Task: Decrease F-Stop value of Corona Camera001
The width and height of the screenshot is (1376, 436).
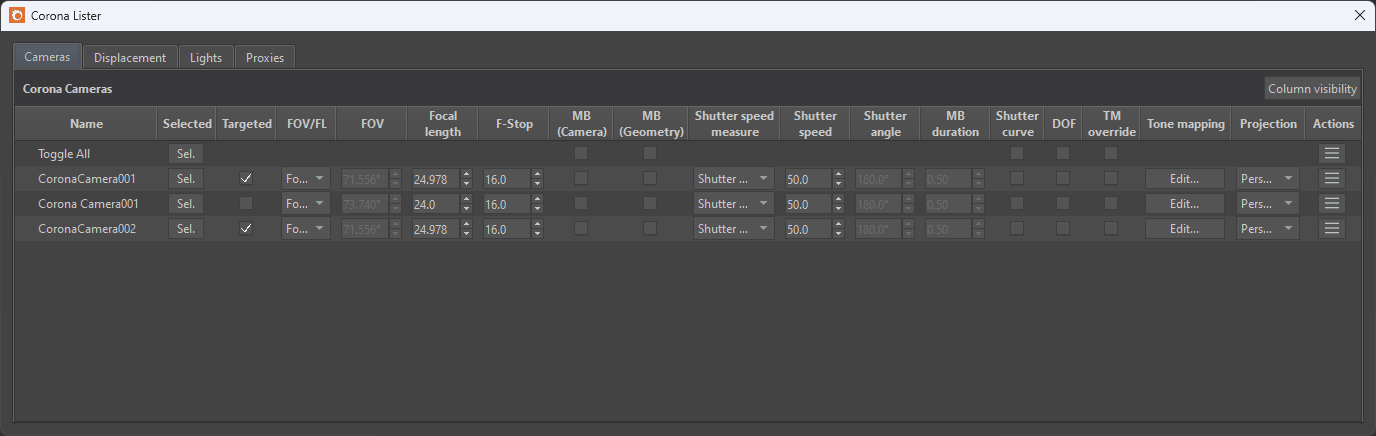Action: tap(538, 208)
